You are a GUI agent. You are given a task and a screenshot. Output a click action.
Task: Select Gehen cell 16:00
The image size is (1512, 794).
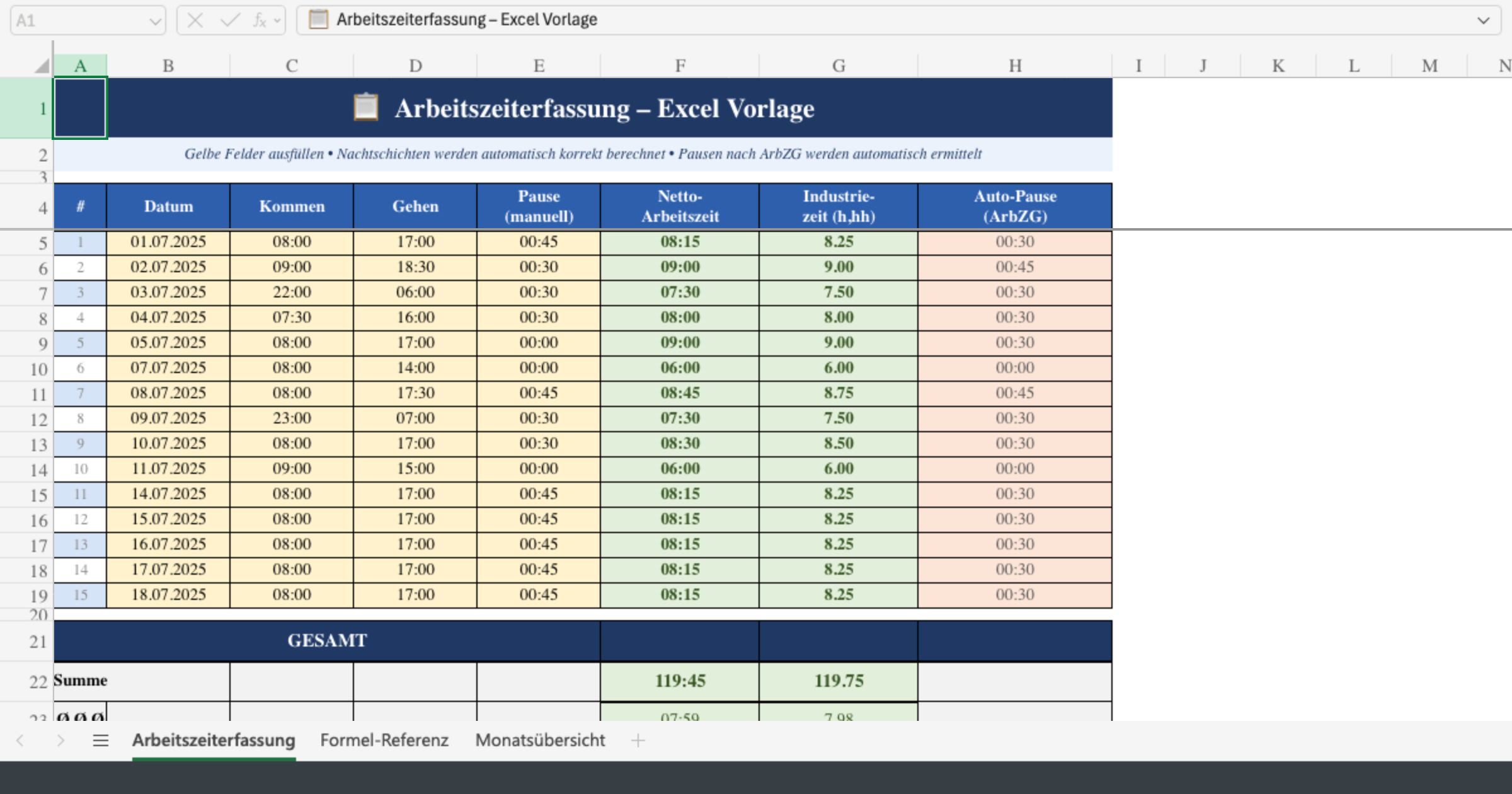(415, 318)
